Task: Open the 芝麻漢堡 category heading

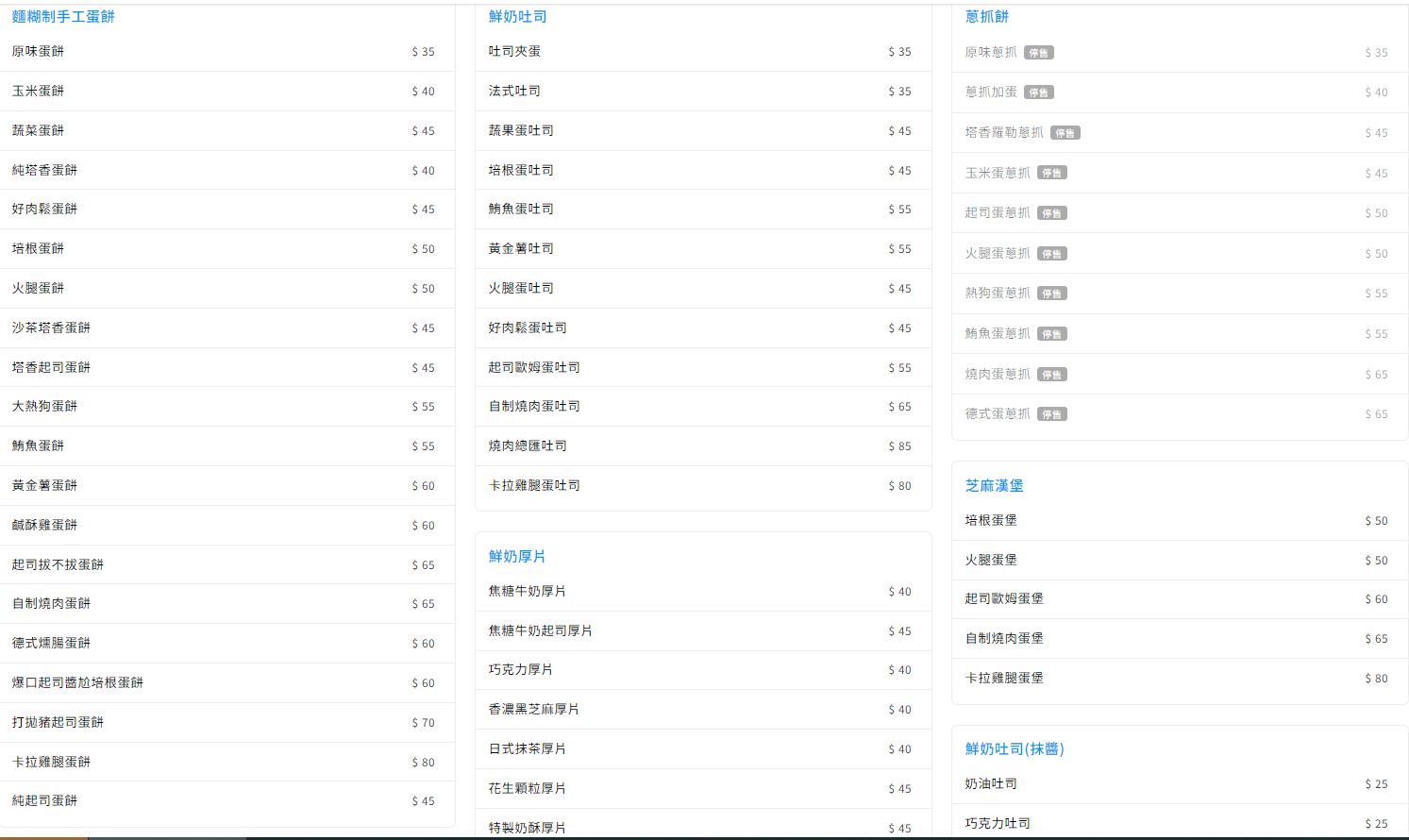Action: point(994,485)
